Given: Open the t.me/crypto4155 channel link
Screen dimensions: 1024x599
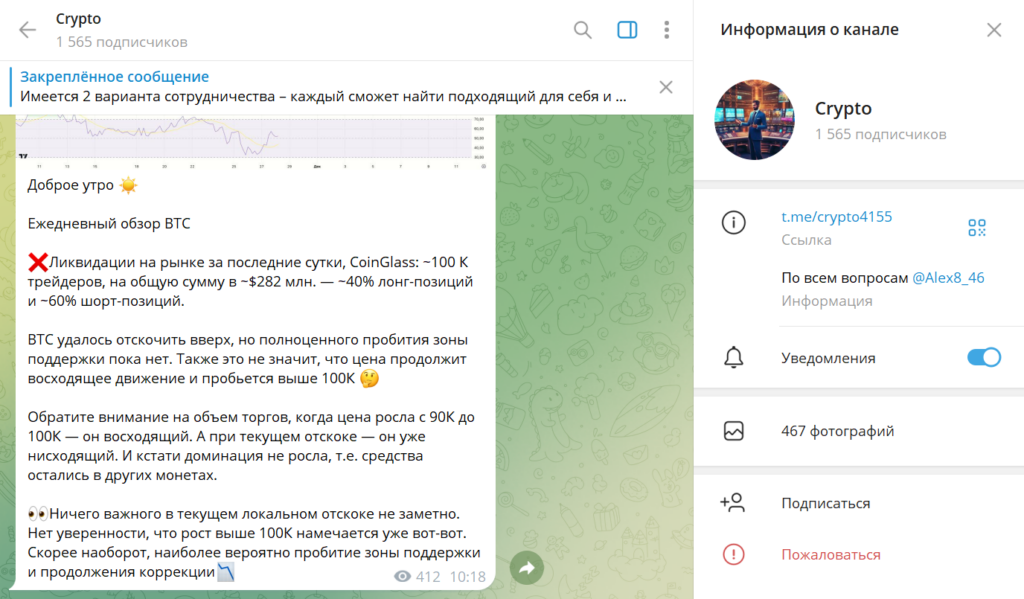Looking at the screenshot, I should point(837,217).
